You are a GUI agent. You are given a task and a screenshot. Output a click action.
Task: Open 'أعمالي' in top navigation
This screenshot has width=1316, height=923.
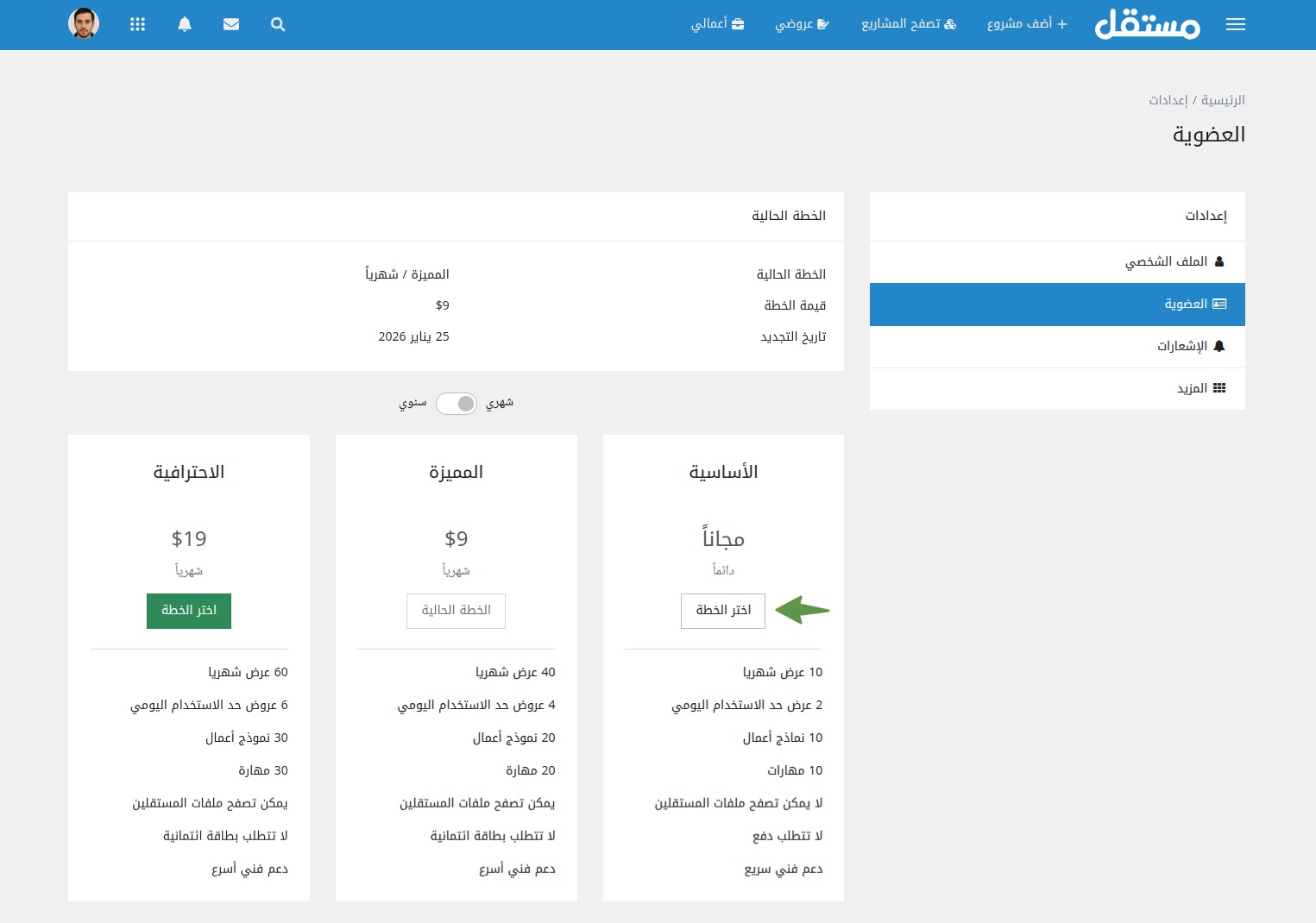pyautogui.click(x=717, y=24)
